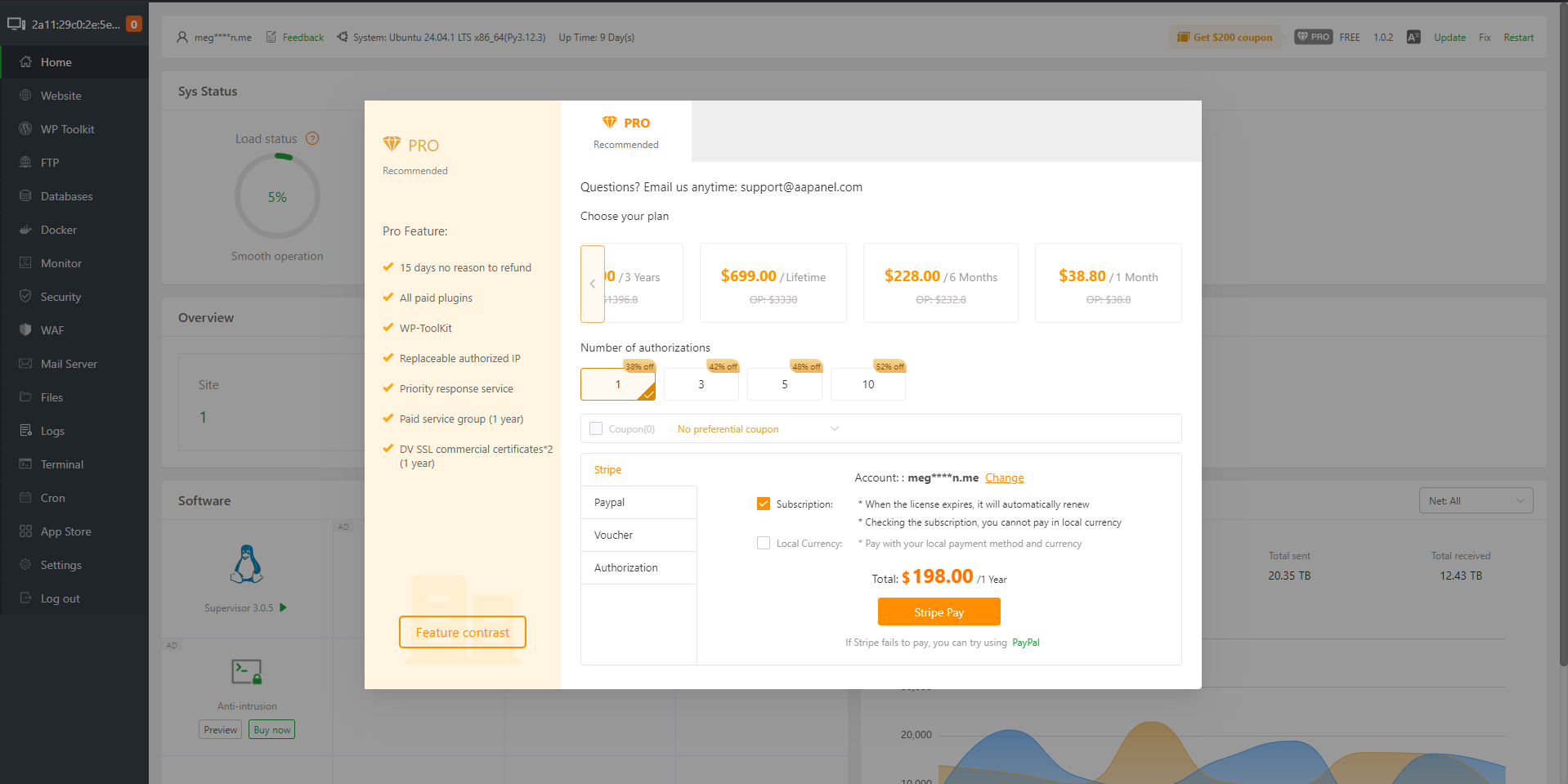This screenshot has width=1568, height=784.
Task: Switch to Voucher payment tab
Action: [x=638, y=535]
